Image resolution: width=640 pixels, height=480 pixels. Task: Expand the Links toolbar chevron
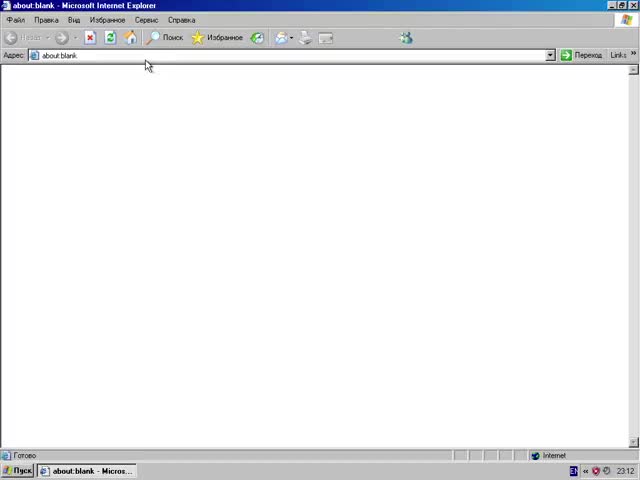pos(632,55)
